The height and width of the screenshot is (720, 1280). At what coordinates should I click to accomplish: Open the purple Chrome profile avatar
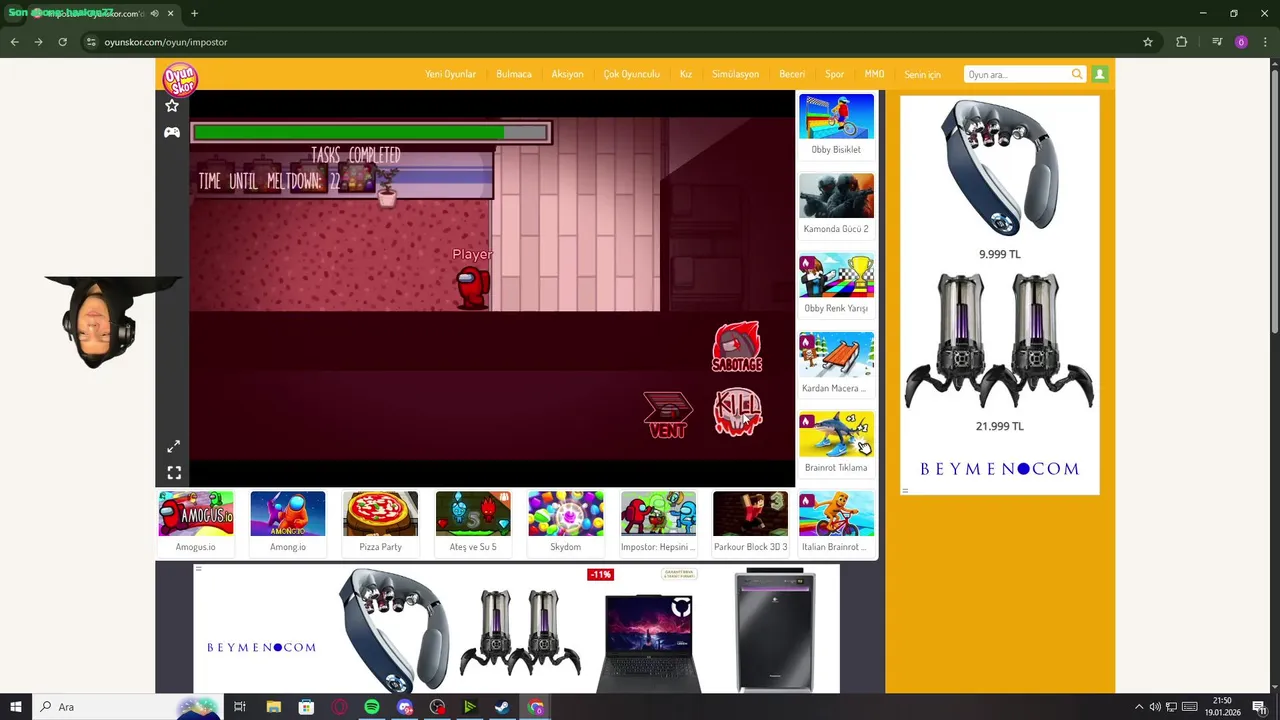click(x=1241, y=42)
